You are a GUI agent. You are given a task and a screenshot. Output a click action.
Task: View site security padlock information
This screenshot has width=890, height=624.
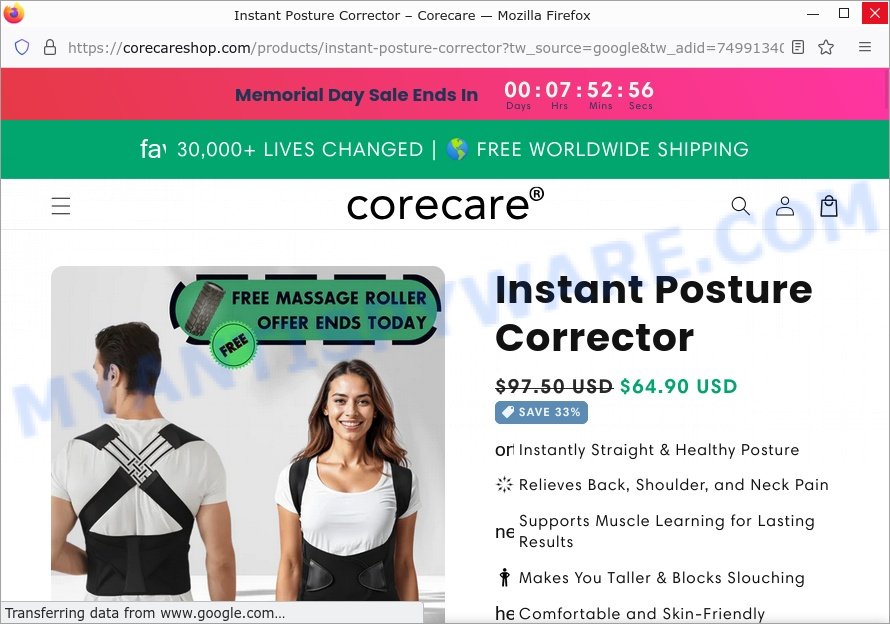click(x=50, y=47)
